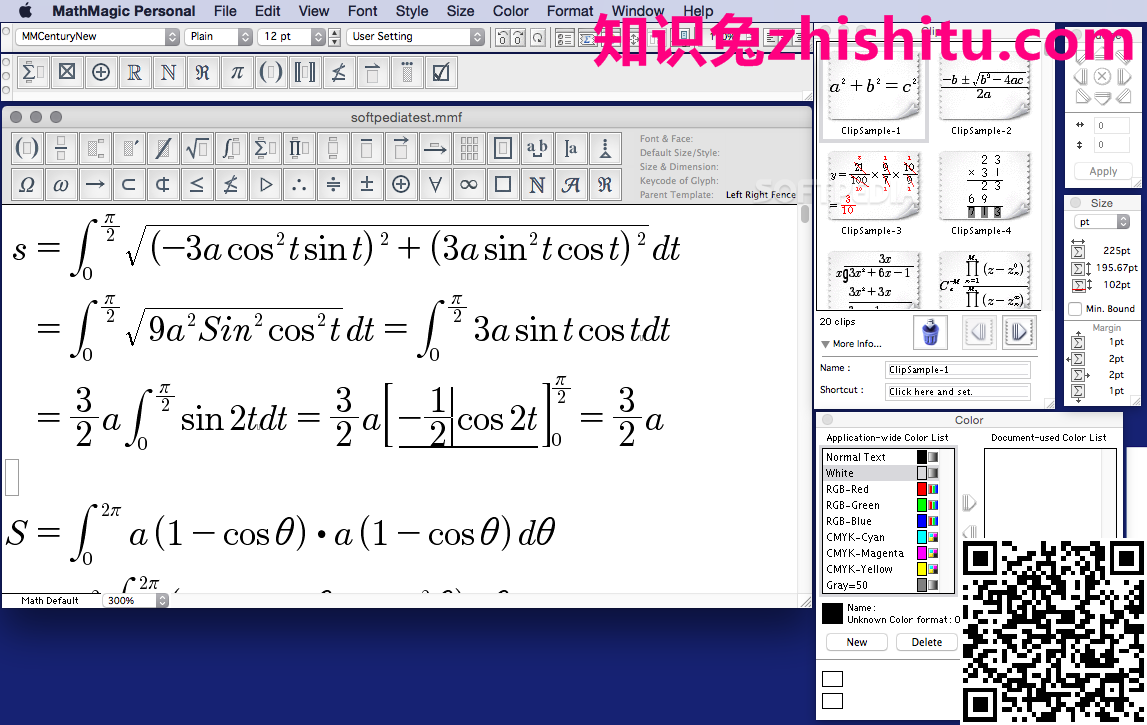Open the labeled long arrow template palette

(x=435, y=149)
